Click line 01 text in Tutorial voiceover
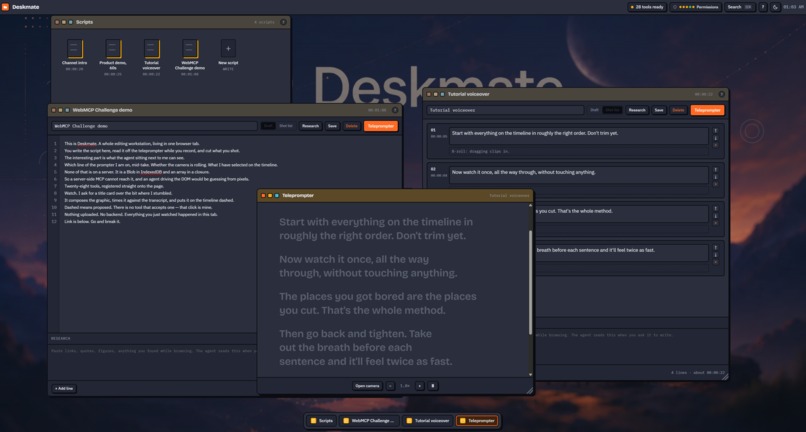The image size is (806, 432). (578, 136)
